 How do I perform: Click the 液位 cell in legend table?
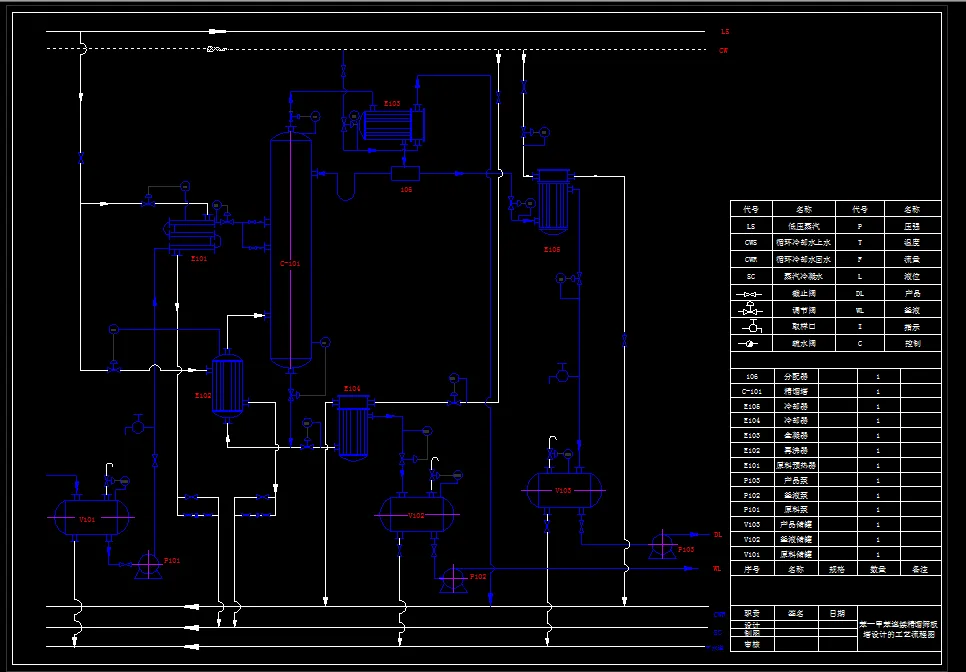[912, 277]
